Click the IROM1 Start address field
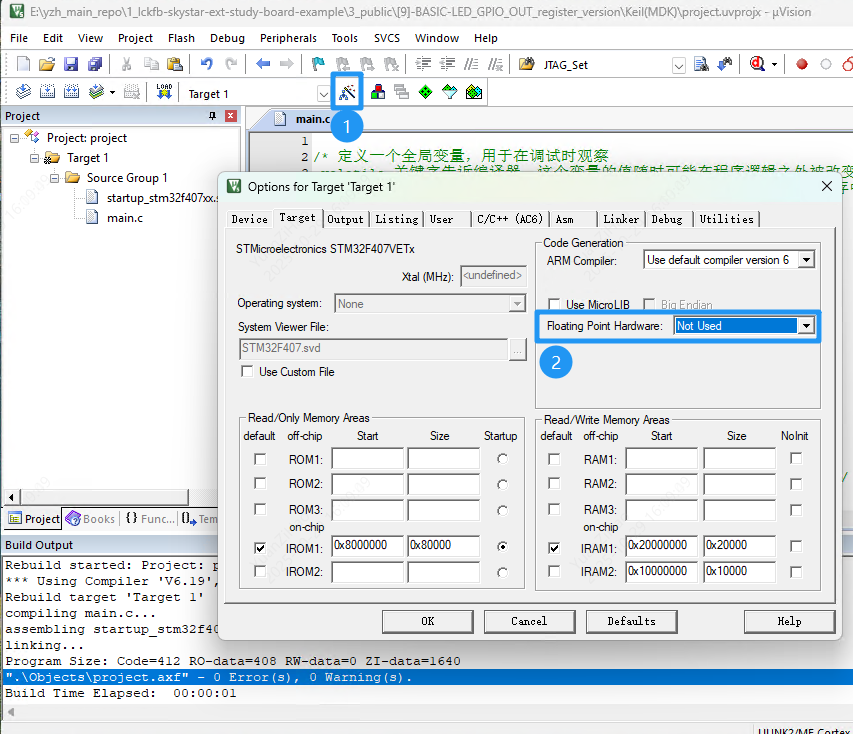 [x=367, y=546]
